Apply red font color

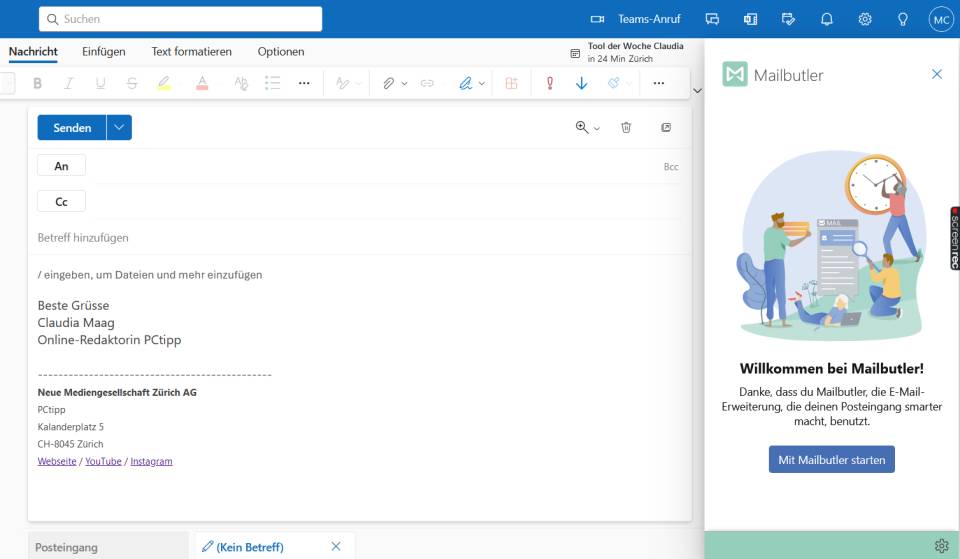coord(202,83)
